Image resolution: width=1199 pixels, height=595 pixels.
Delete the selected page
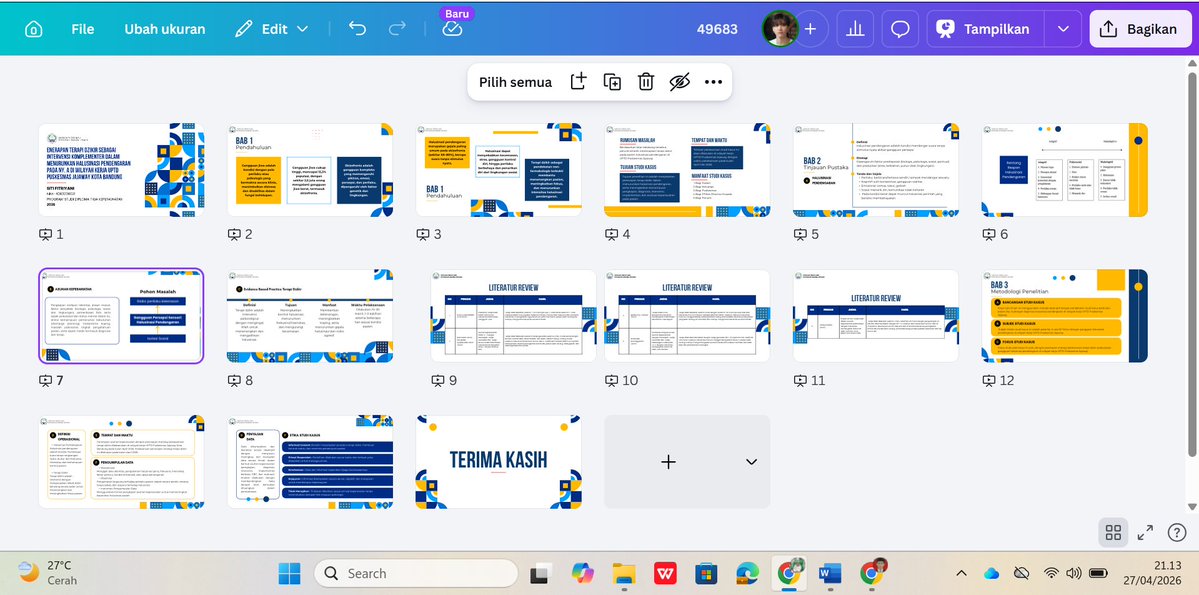[x=645, y=82]
